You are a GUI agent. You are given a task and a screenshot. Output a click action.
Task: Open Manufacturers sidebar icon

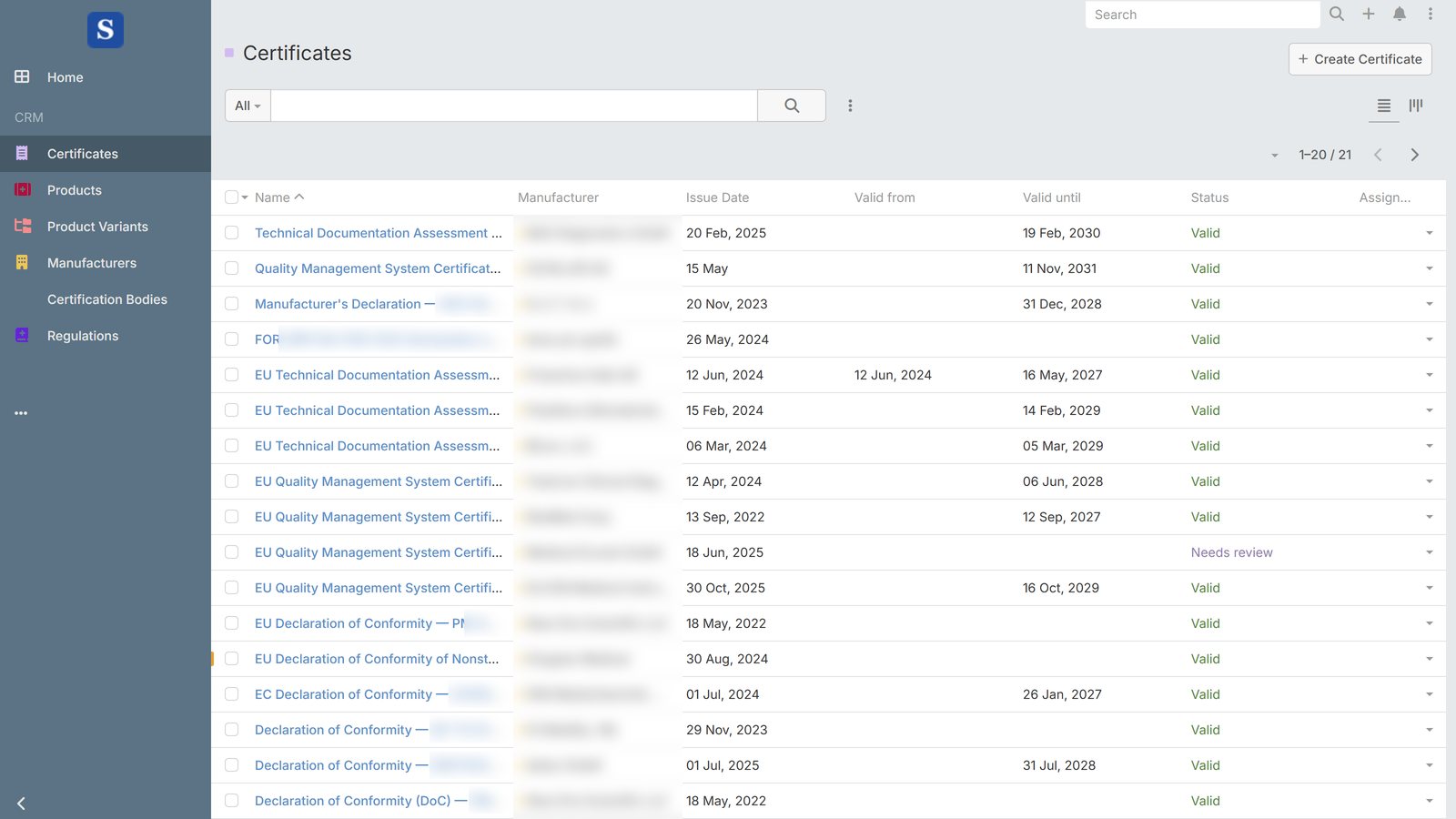(x=22, y=263)
